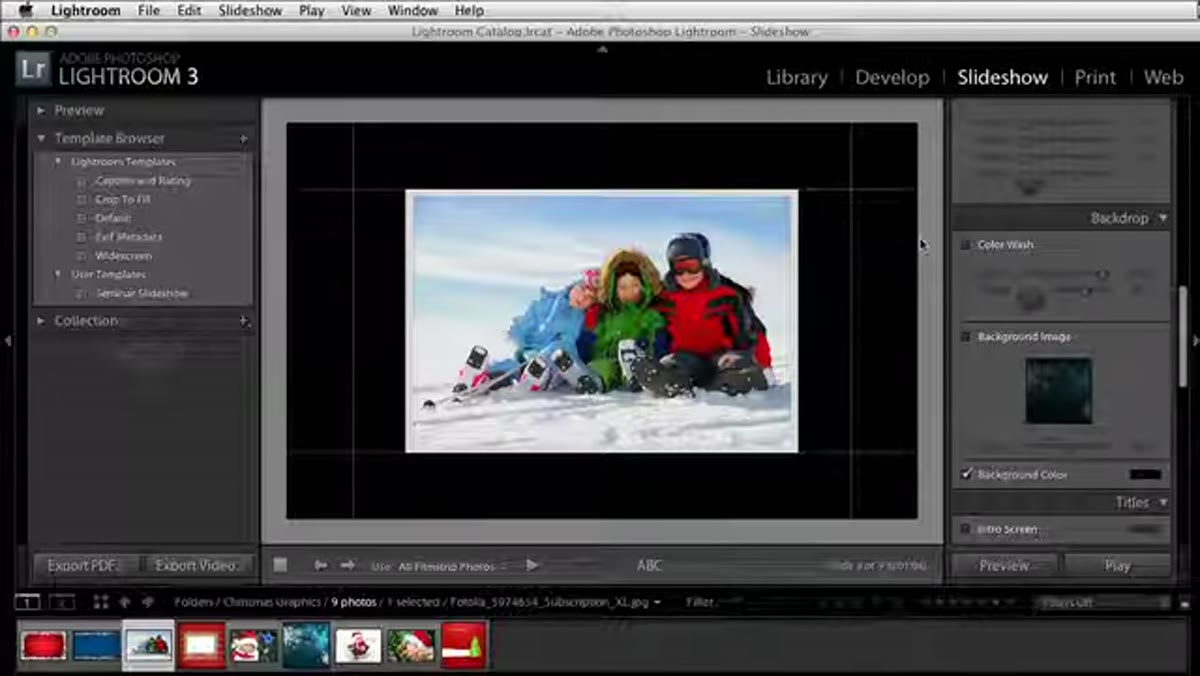
Task: Click the Preview button in right panel
Action: [1004, 565]
